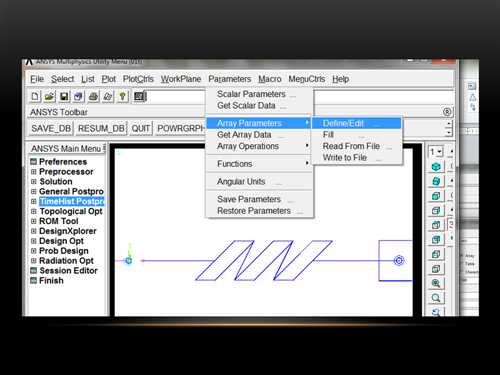Viewport: 500px width, 375px height.
Task: Open the Functions submenu
Action: 259,164
